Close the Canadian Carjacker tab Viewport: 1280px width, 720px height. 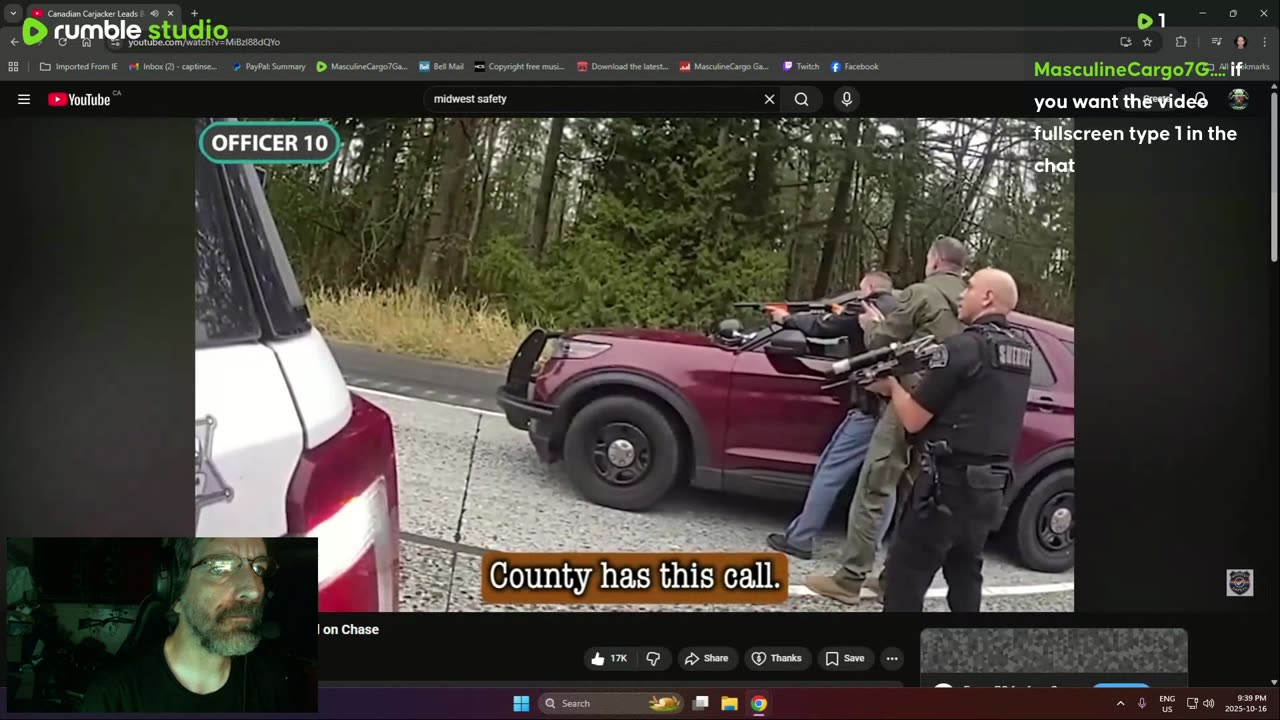171,14
